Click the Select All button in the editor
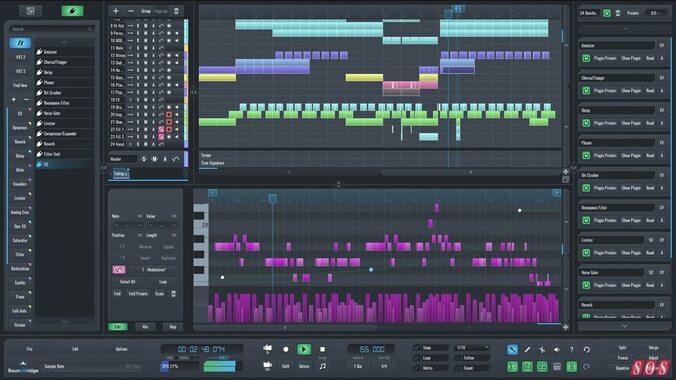This screenshot has width=676, height=380. coord(127,282)
